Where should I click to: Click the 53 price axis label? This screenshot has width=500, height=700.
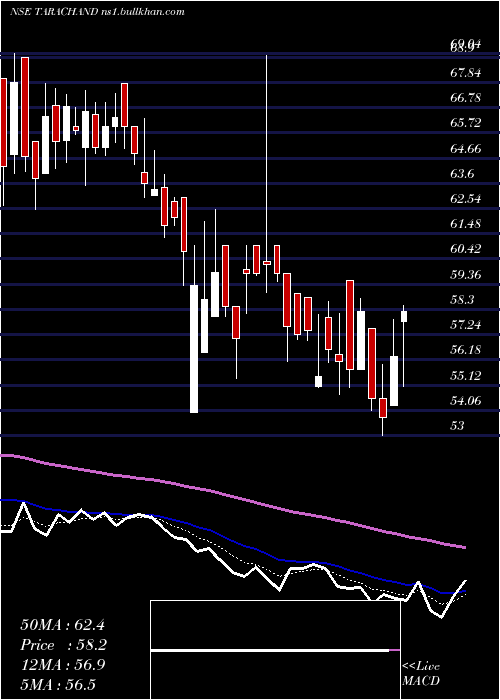pyautogui.click(x=458, y=426)
